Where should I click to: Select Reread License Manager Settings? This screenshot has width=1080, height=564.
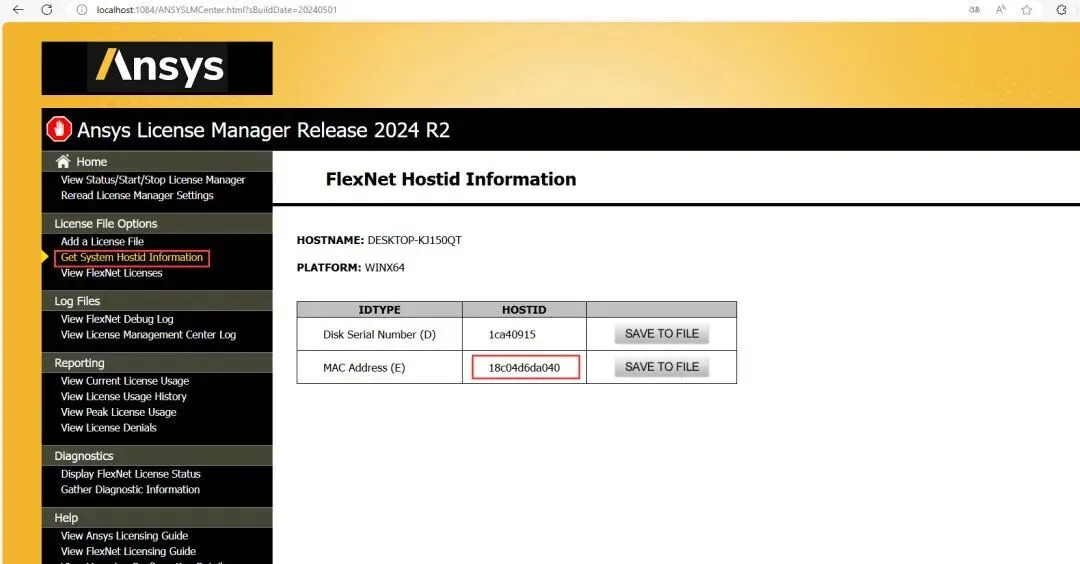pos(137,196)
